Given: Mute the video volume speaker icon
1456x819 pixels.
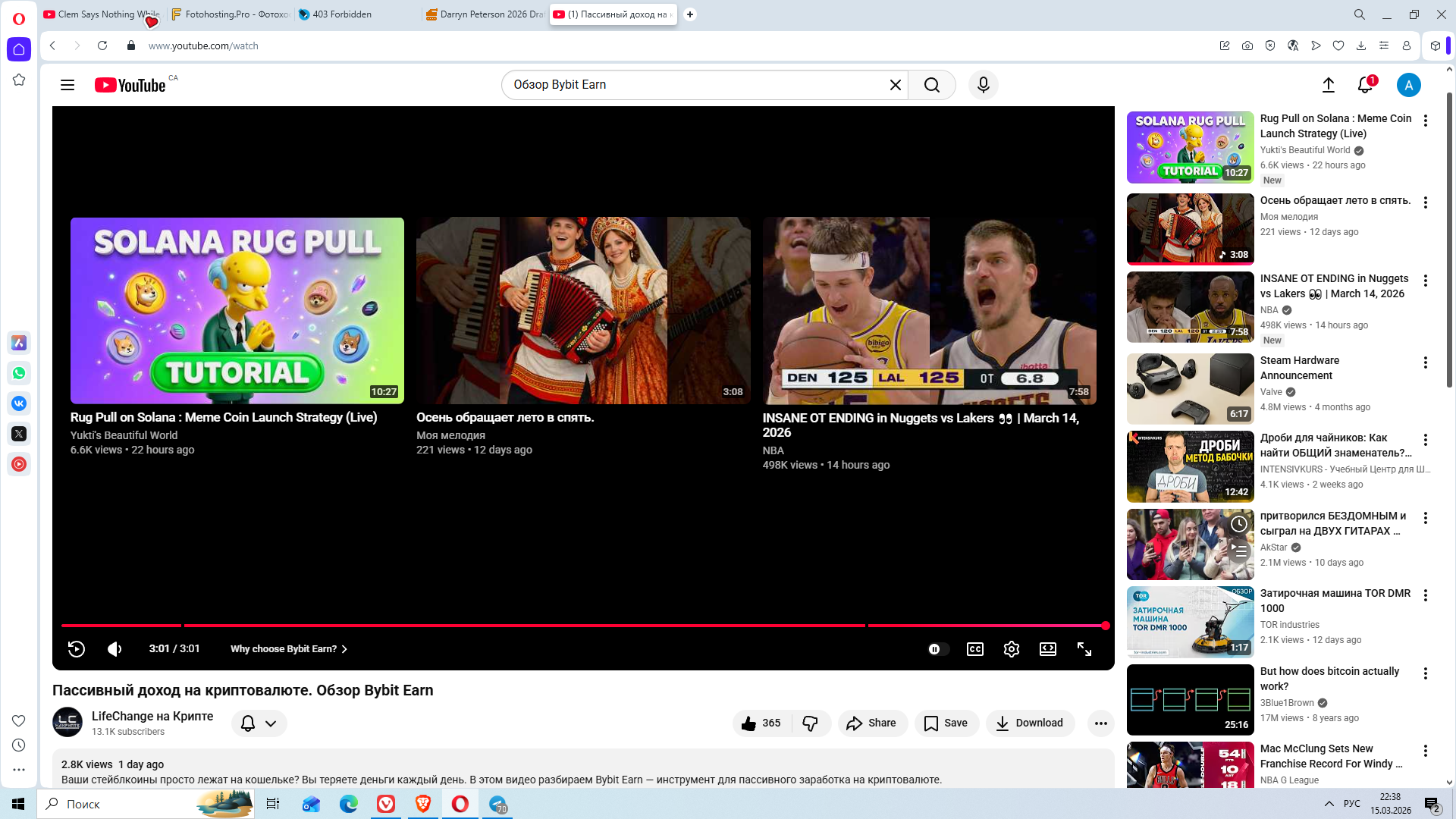Looking at the screenshot, I should [x=115, y=649].
